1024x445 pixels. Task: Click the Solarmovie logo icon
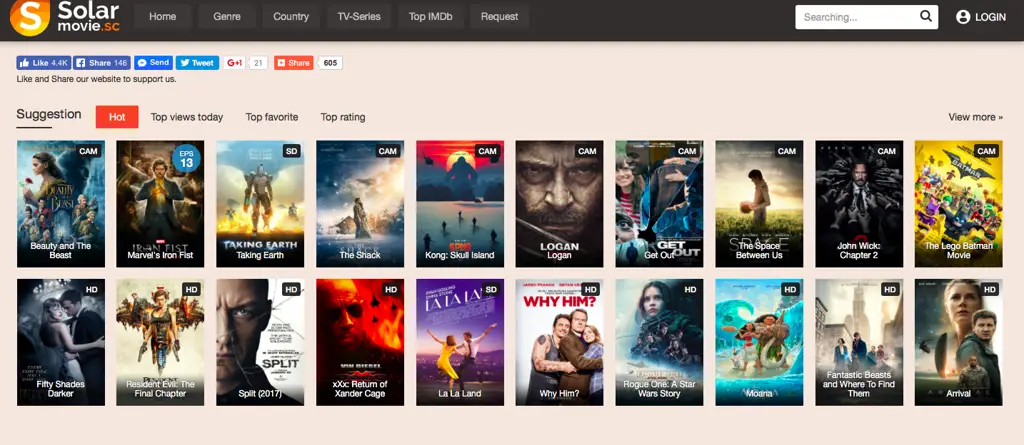tap(32, 17)
